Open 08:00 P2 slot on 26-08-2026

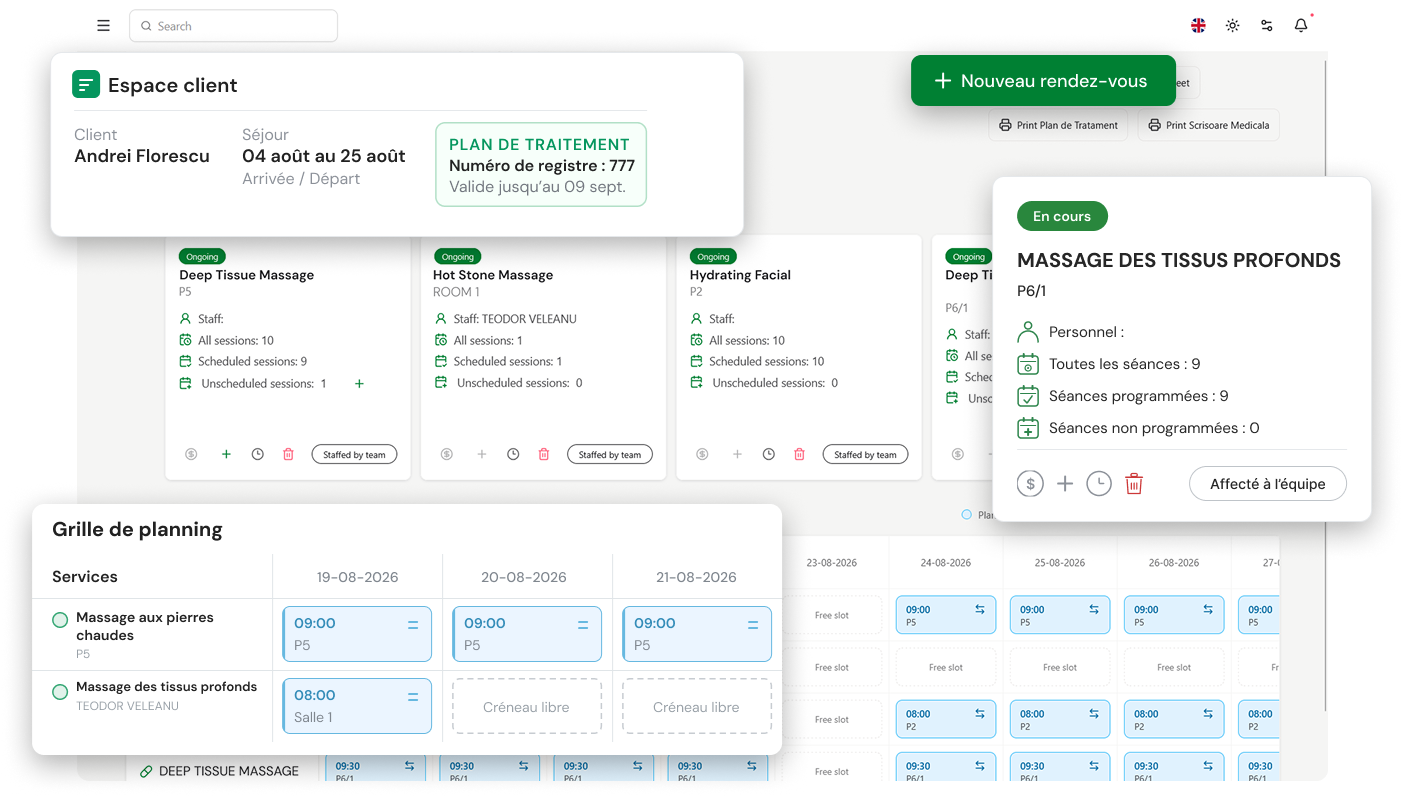click(x=1174, y=719)
